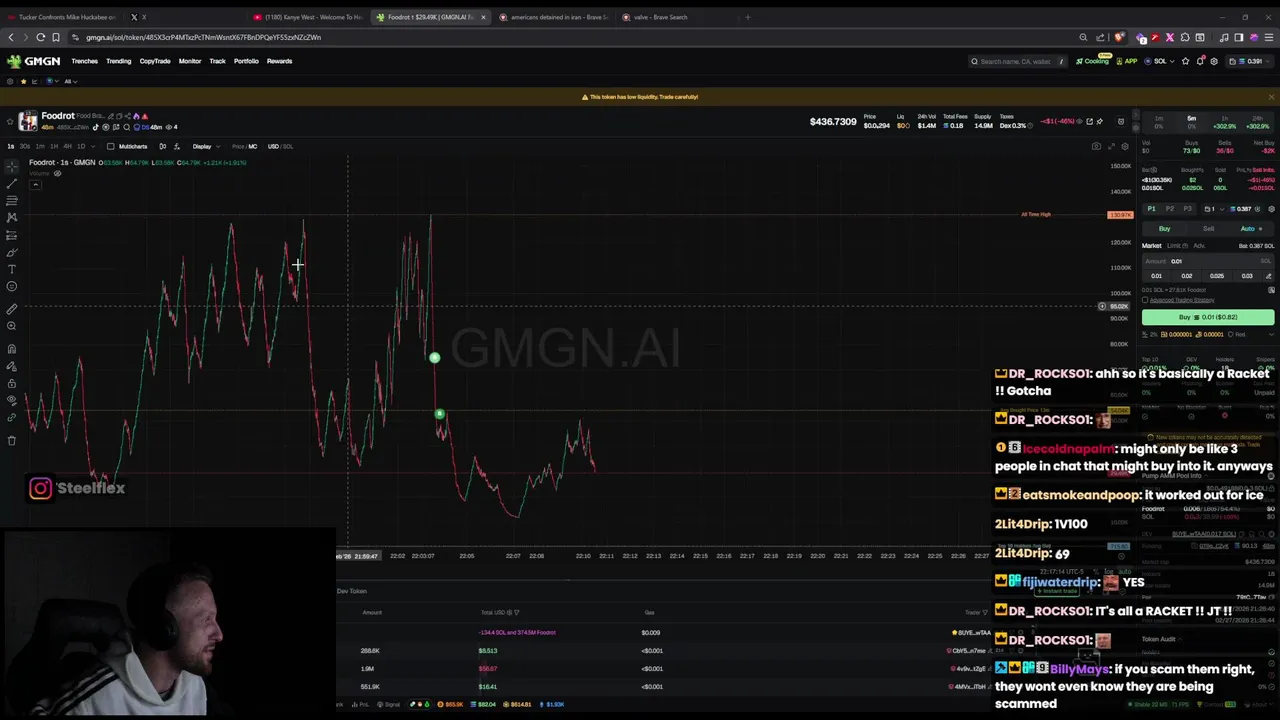The image size is (1280, 720).
Task: Expand the SOL chain dropdown
Action: (1160, 61)
